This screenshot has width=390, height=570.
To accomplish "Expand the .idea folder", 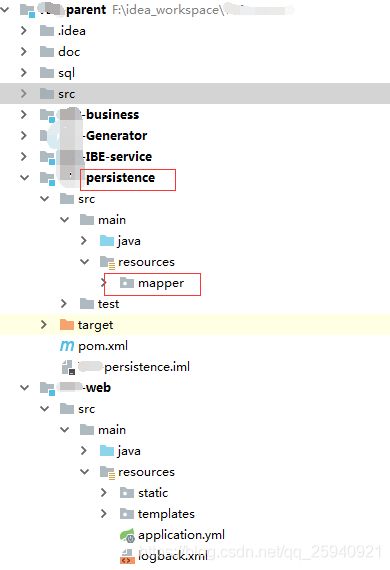I will 24,31.
